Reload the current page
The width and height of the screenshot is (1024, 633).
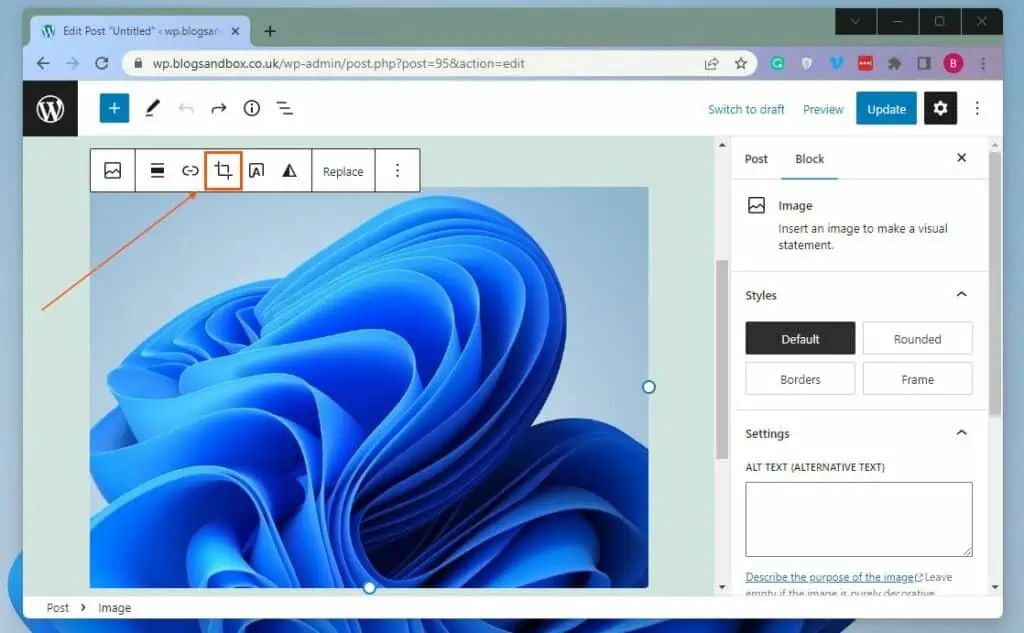[101, 63]
